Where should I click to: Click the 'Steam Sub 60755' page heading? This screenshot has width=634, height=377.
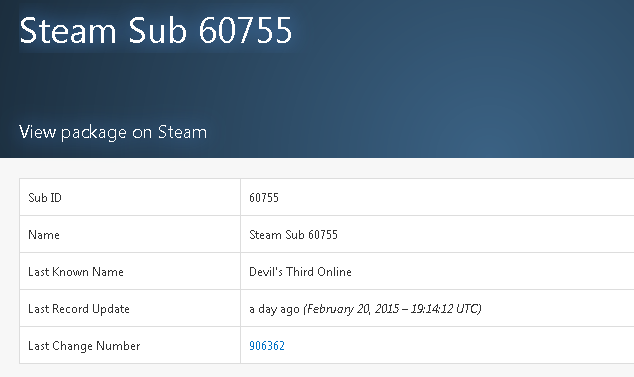[x=156, y=30]
